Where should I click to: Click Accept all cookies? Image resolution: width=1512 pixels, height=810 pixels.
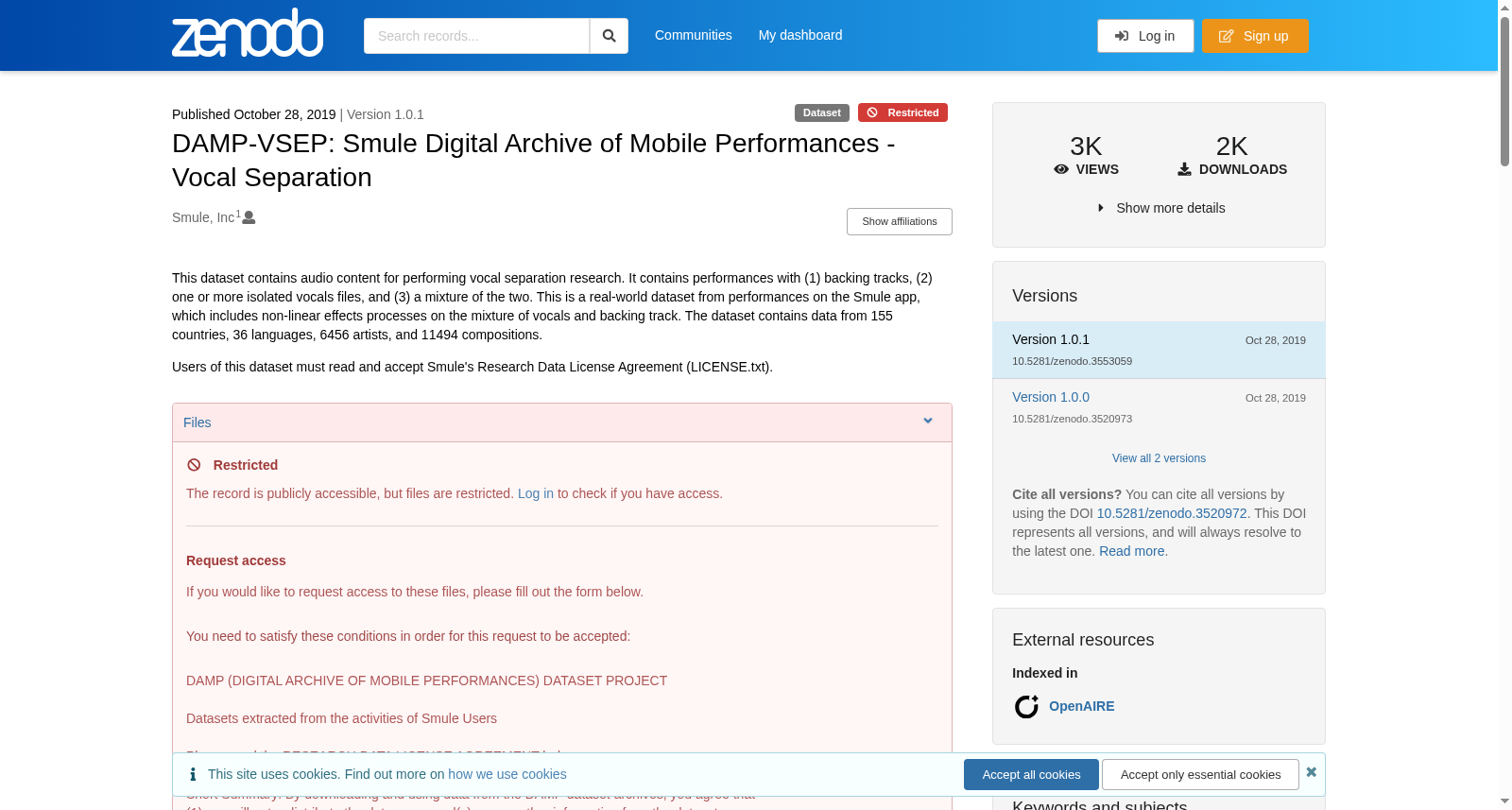click(x=1031, y=774)
